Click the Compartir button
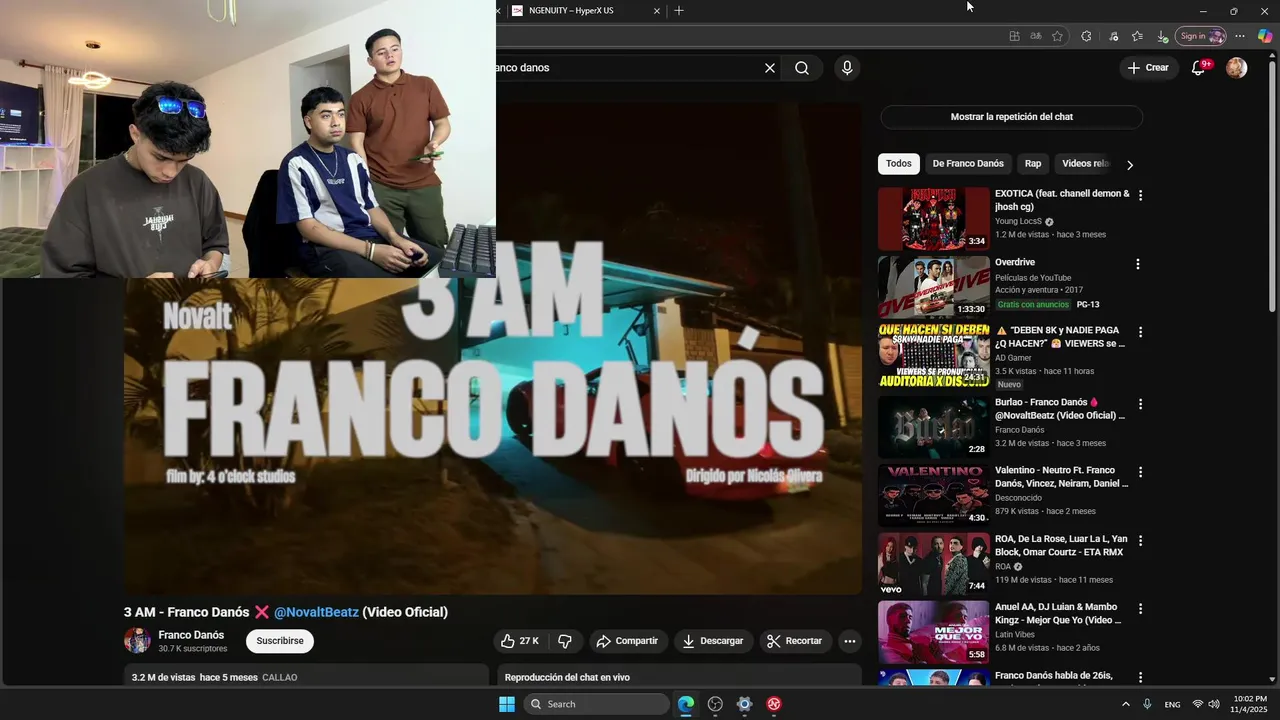 [x=628, y=641]
